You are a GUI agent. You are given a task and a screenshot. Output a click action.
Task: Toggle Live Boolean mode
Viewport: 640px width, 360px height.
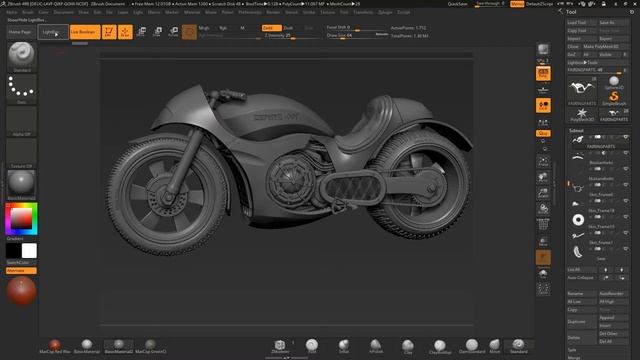(85, 32)
